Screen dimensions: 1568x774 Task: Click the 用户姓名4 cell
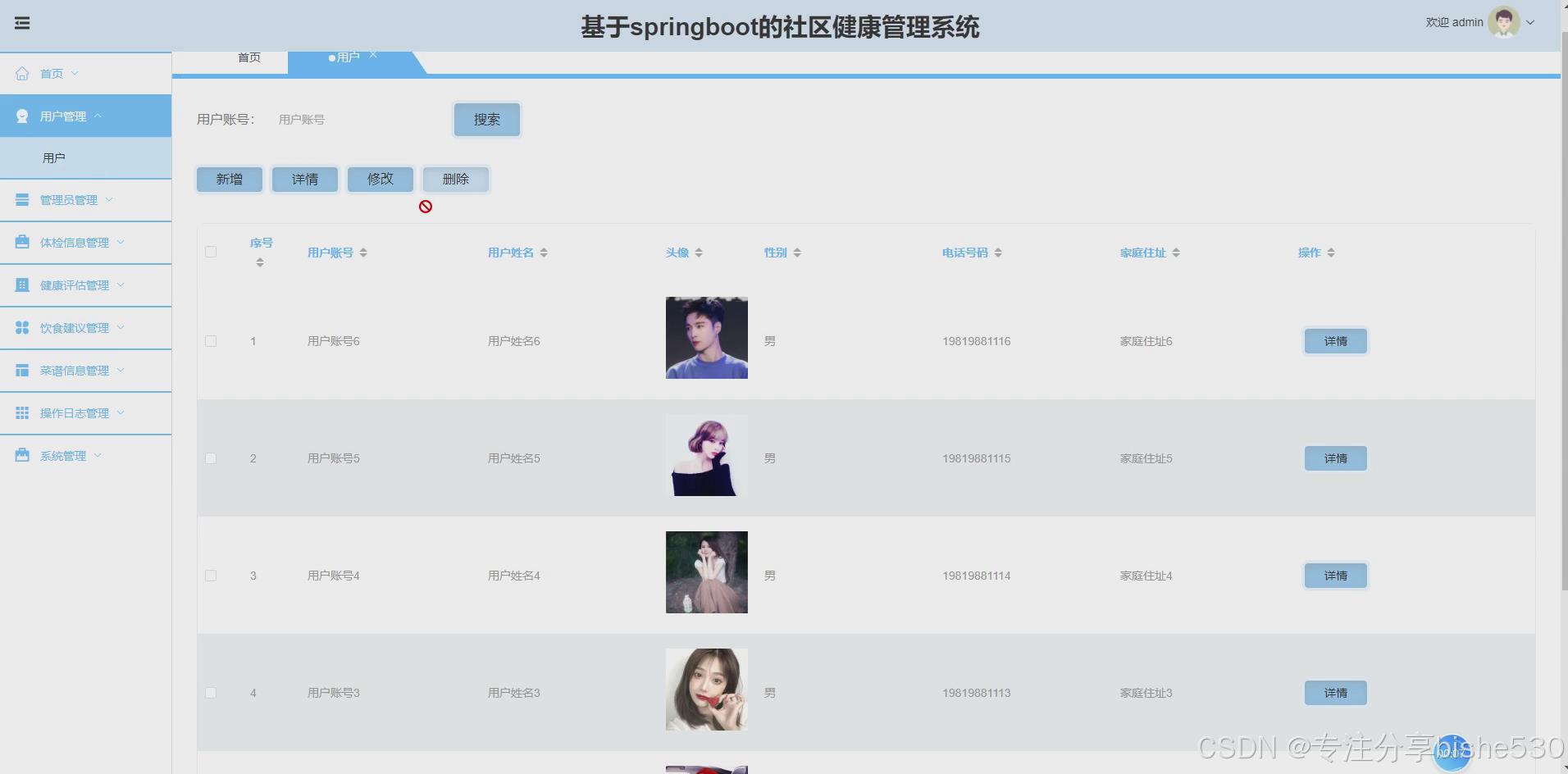[514, 576]
